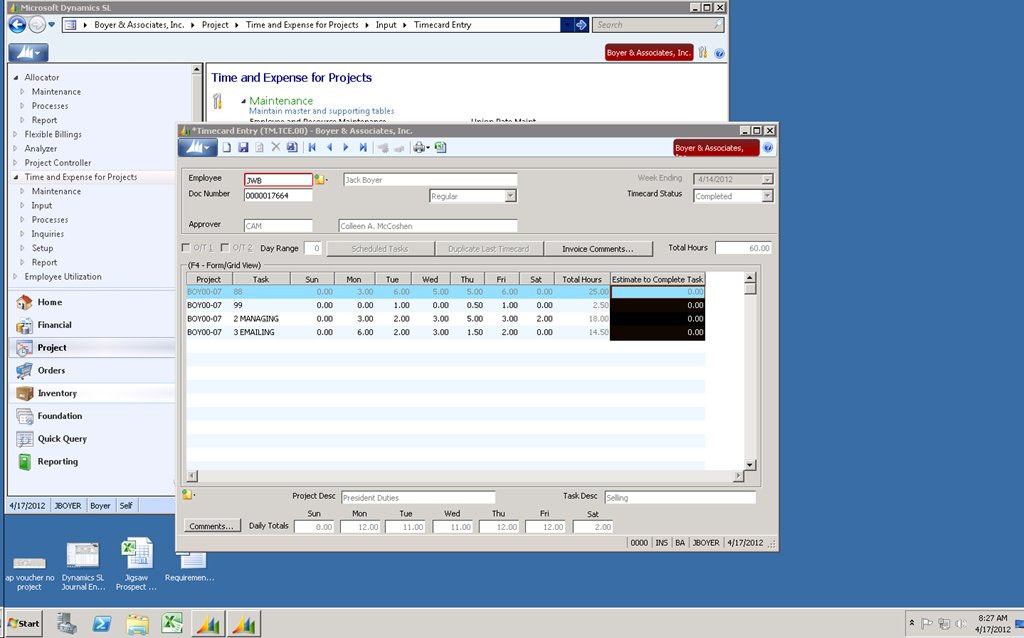The width and height of the screenshot is (1024, 638).
Task: Click the New record icon in Timecard Entry toolbar
Action: click(227, 148)
